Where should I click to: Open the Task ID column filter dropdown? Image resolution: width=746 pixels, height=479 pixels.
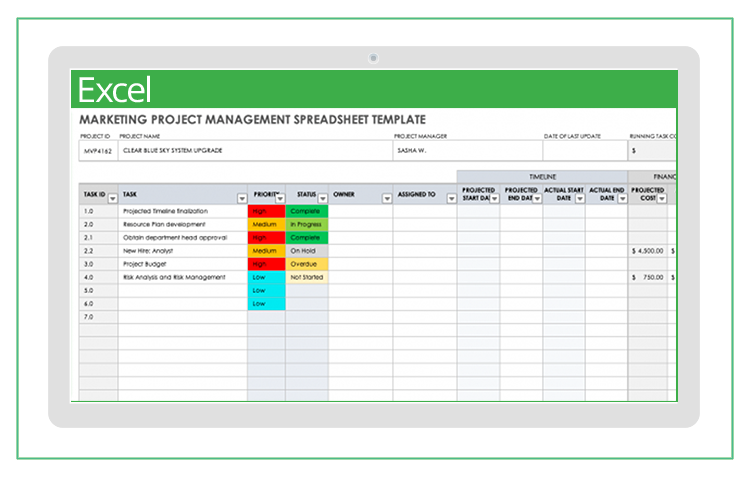pos(112,198)
